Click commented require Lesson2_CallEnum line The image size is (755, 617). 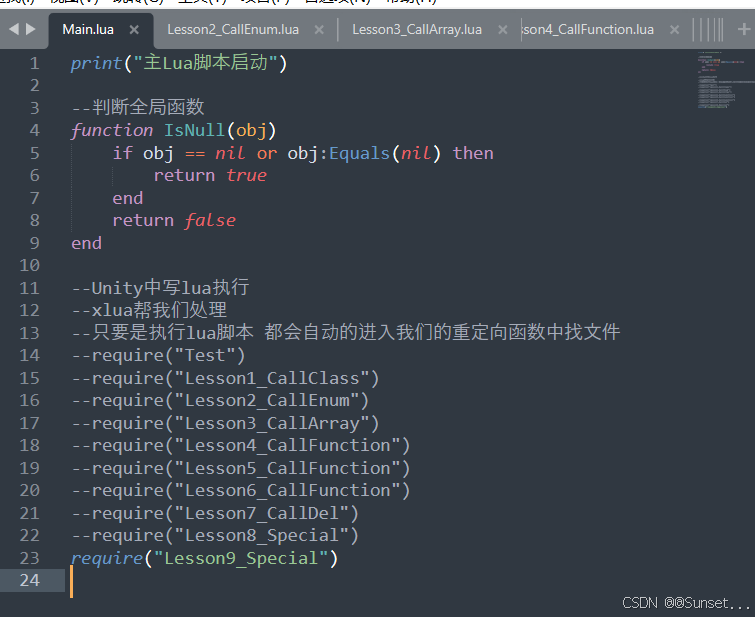[x=220, y=400]
